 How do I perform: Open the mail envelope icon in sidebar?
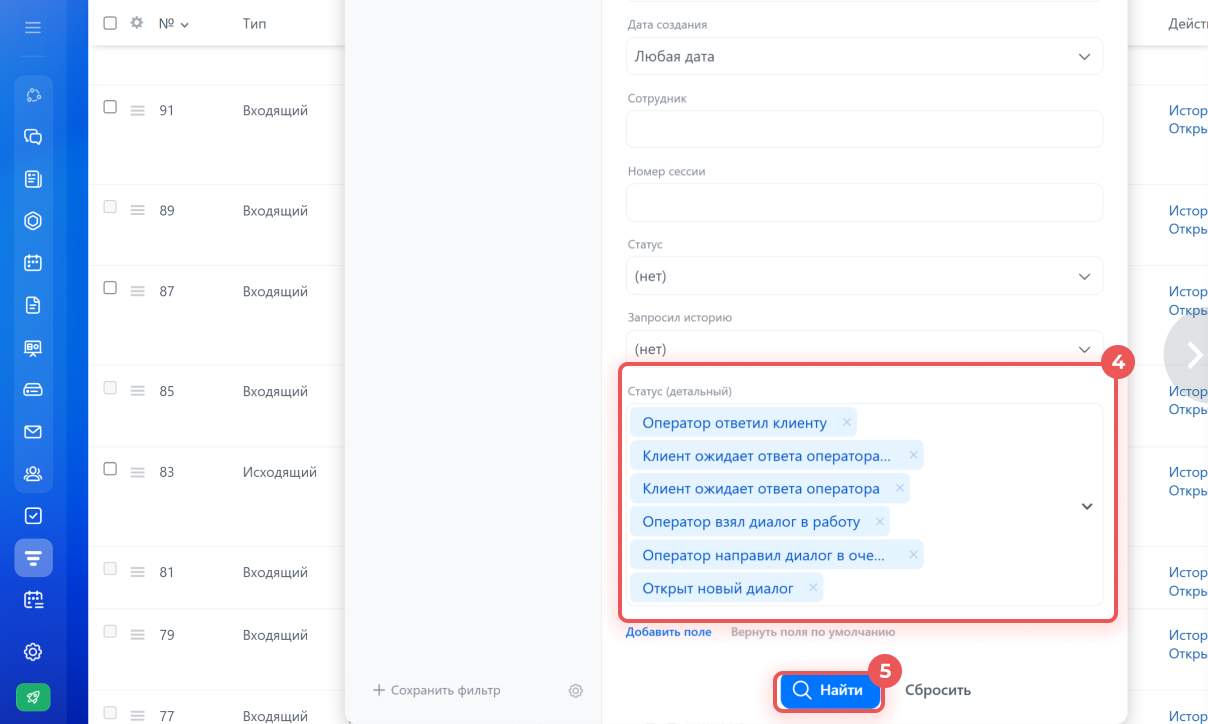pos(33,432)
